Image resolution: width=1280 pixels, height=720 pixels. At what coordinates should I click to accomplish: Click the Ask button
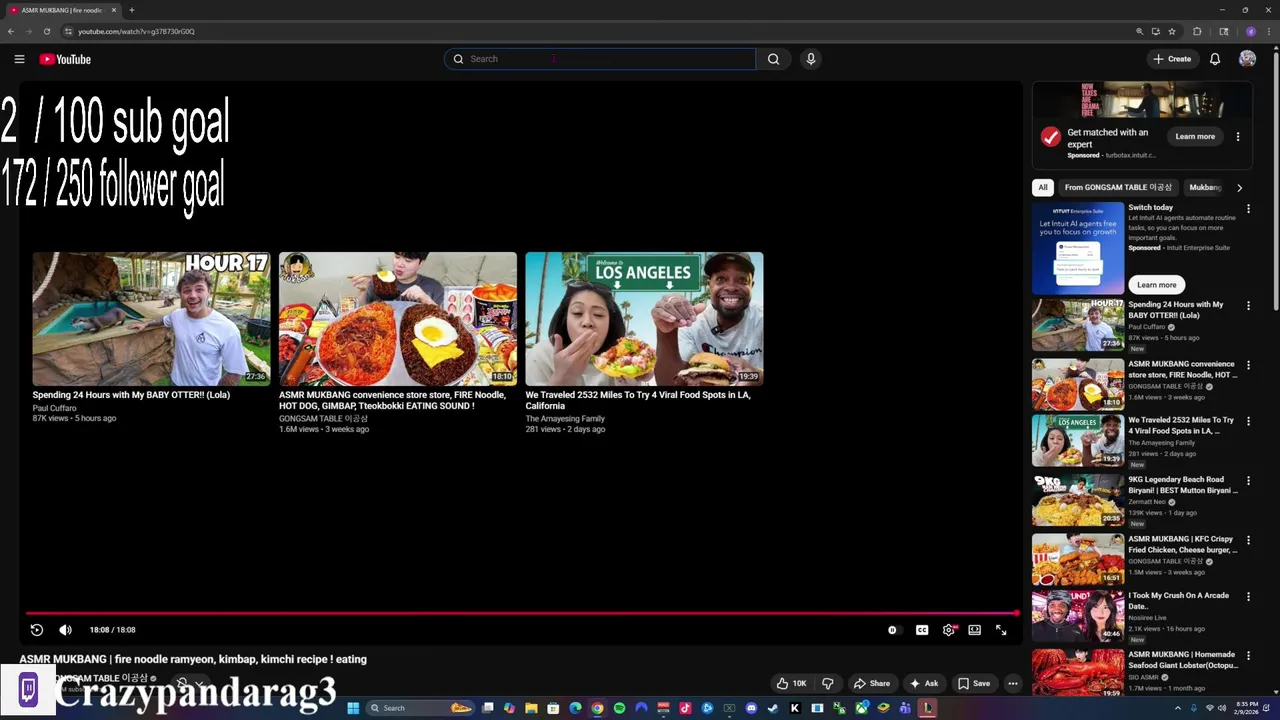[x=923, y=684]
